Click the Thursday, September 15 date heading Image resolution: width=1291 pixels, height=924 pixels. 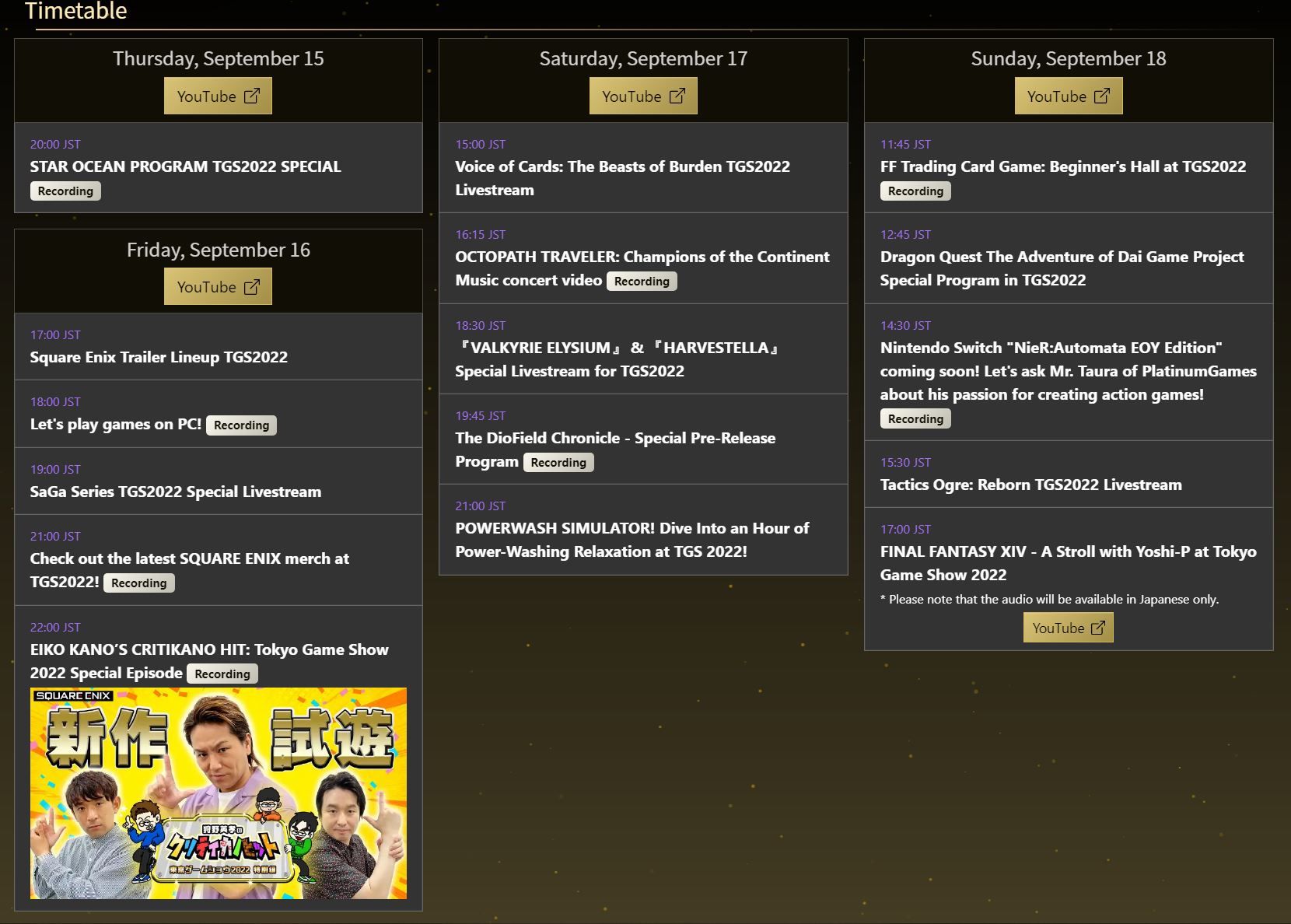tap(219, 59)
